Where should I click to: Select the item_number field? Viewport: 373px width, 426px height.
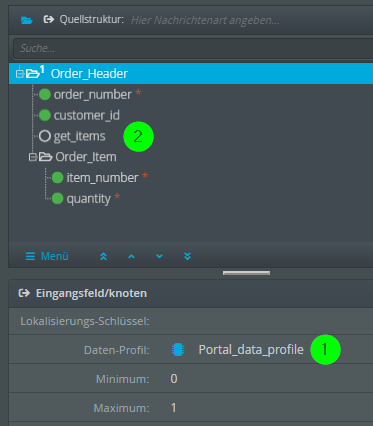102,178
